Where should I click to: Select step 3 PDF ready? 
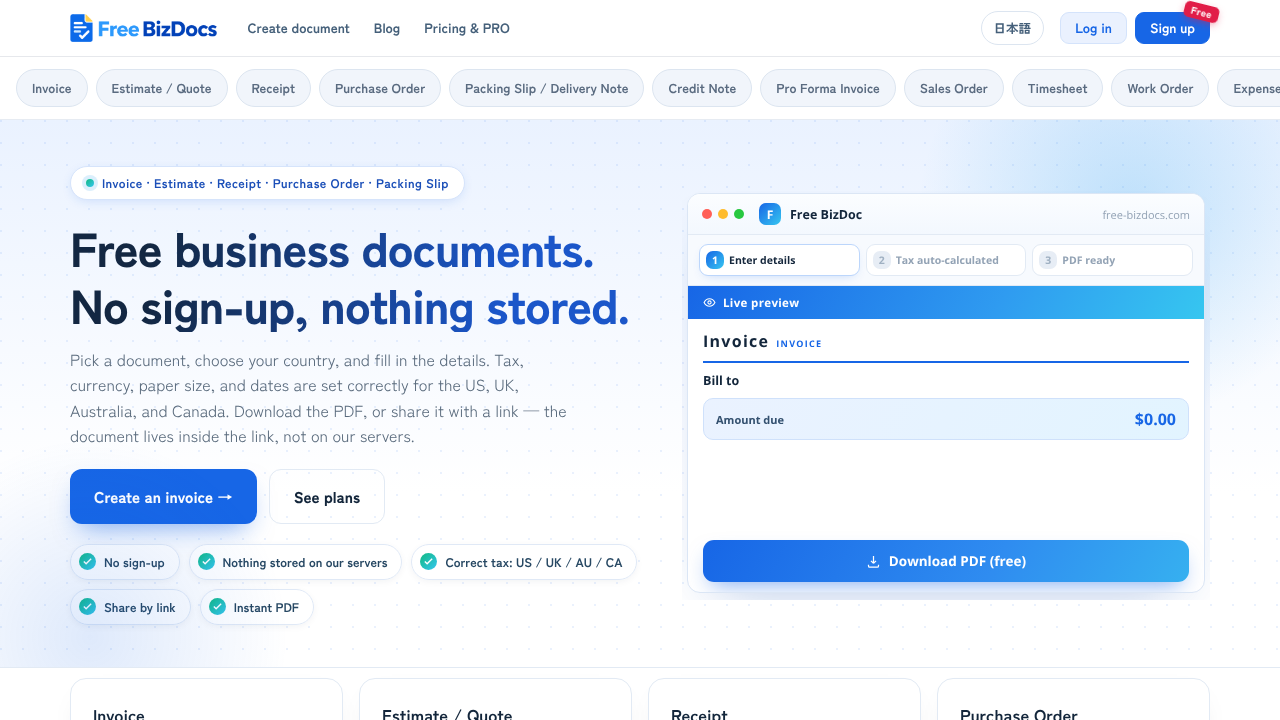coord(1112,260)
